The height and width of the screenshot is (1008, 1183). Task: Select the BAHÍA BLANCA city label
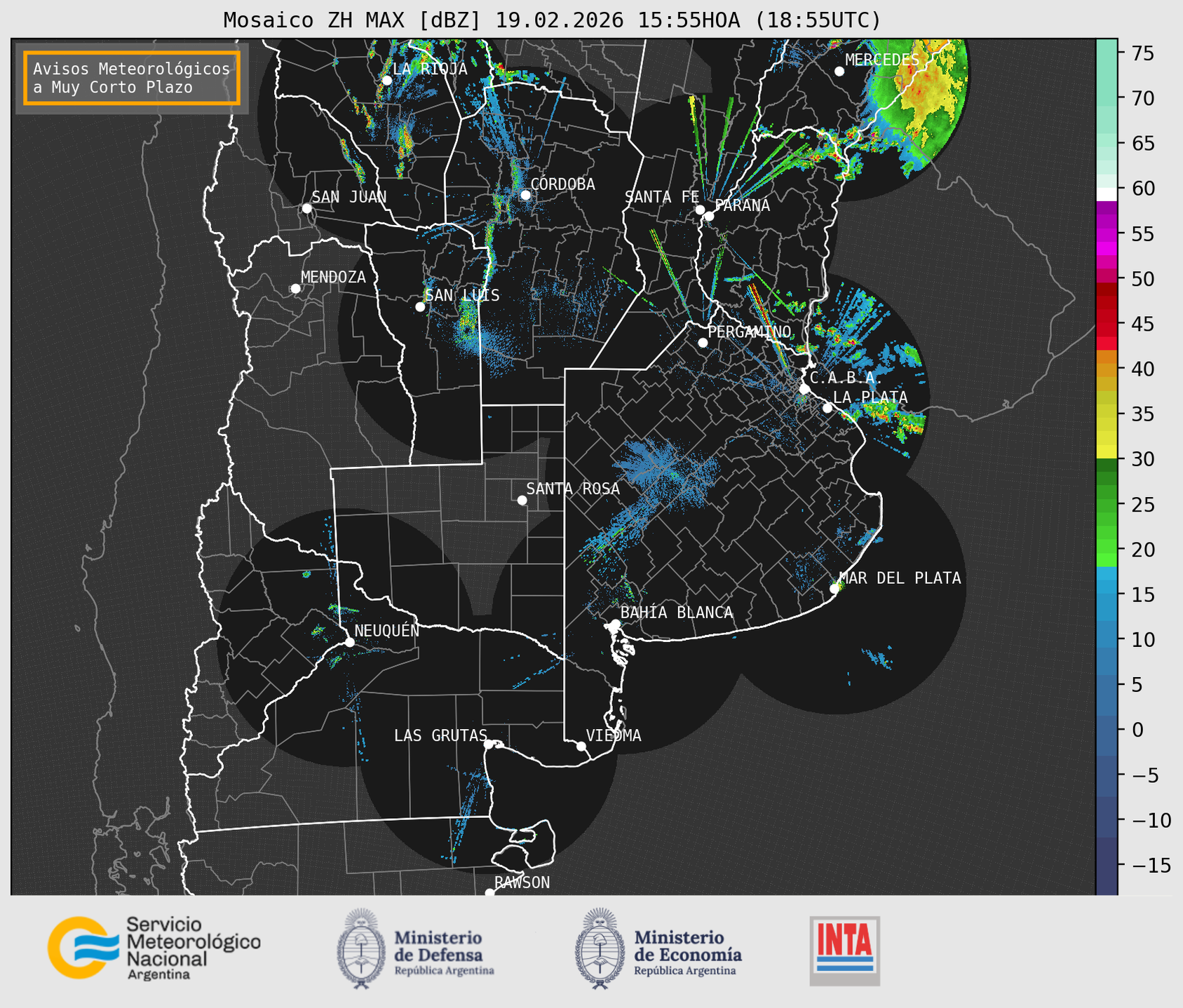677,612
